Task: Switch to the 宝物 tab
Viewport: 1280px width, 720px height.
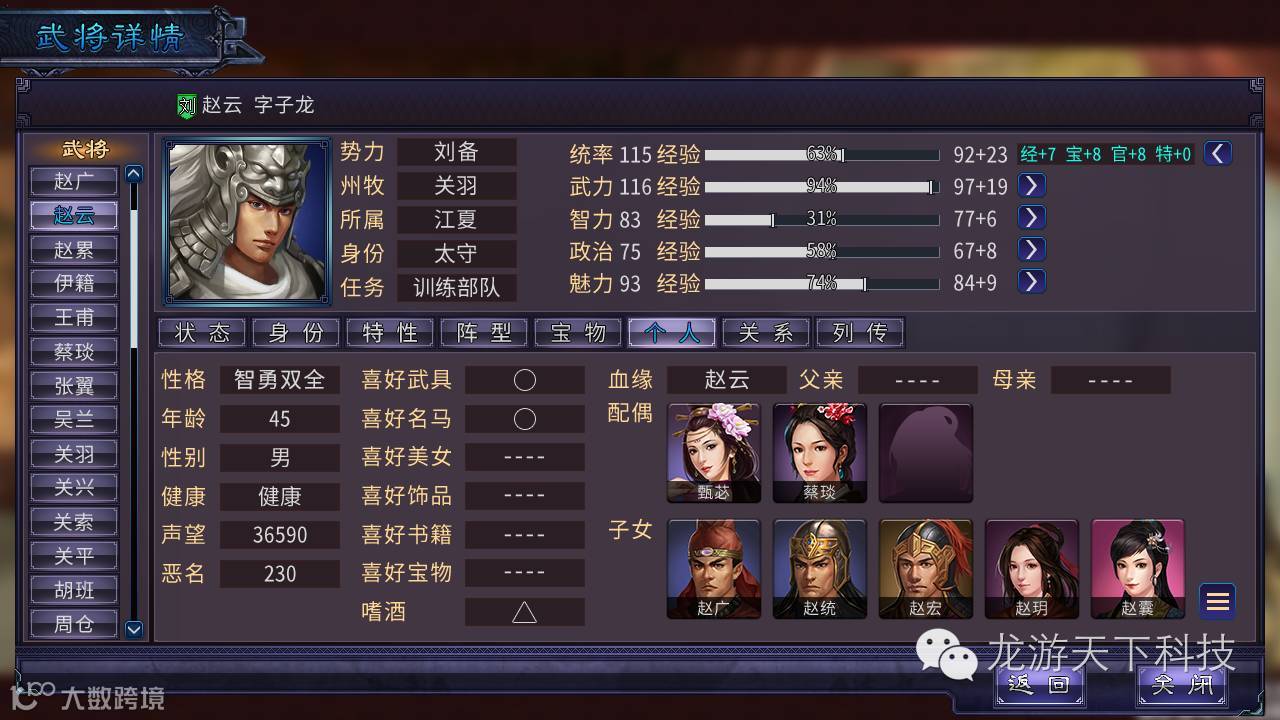Action: [579, 333]
